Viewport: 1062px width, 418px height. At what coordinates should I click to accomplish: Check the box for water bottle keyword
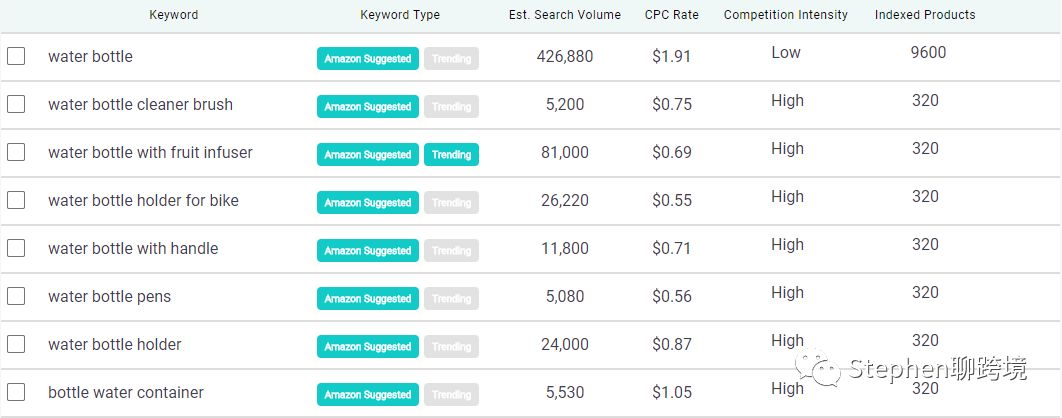[x=16, y=56]
